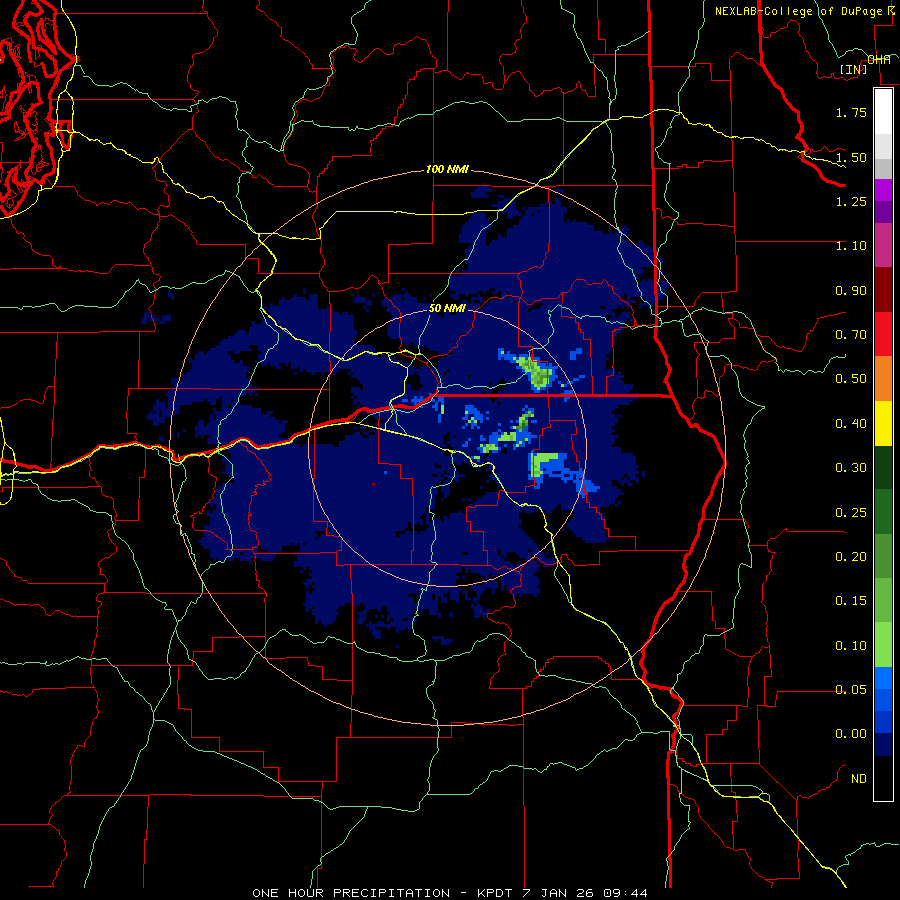Click the yellow legend swatch
This screenshot has width=900, height=900.
[x=883, y=424]
